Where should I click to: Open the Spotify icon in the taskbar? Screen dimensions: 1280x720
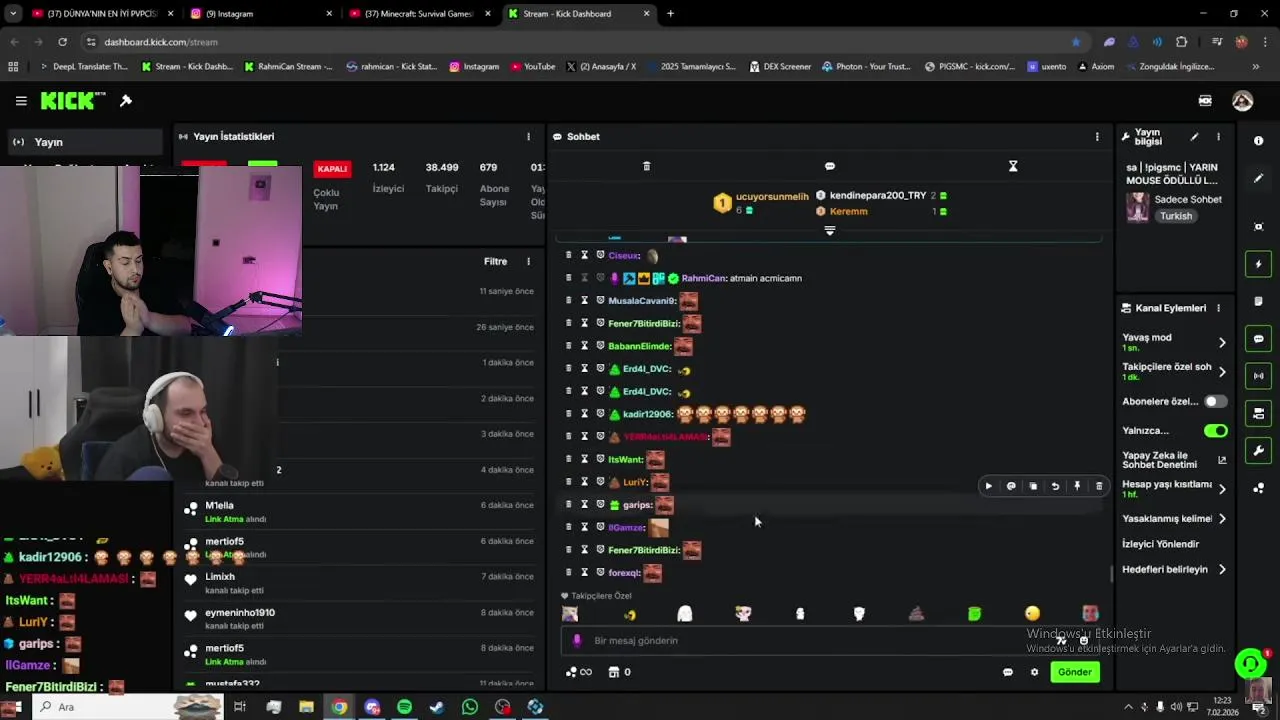[x=404, y=707]
